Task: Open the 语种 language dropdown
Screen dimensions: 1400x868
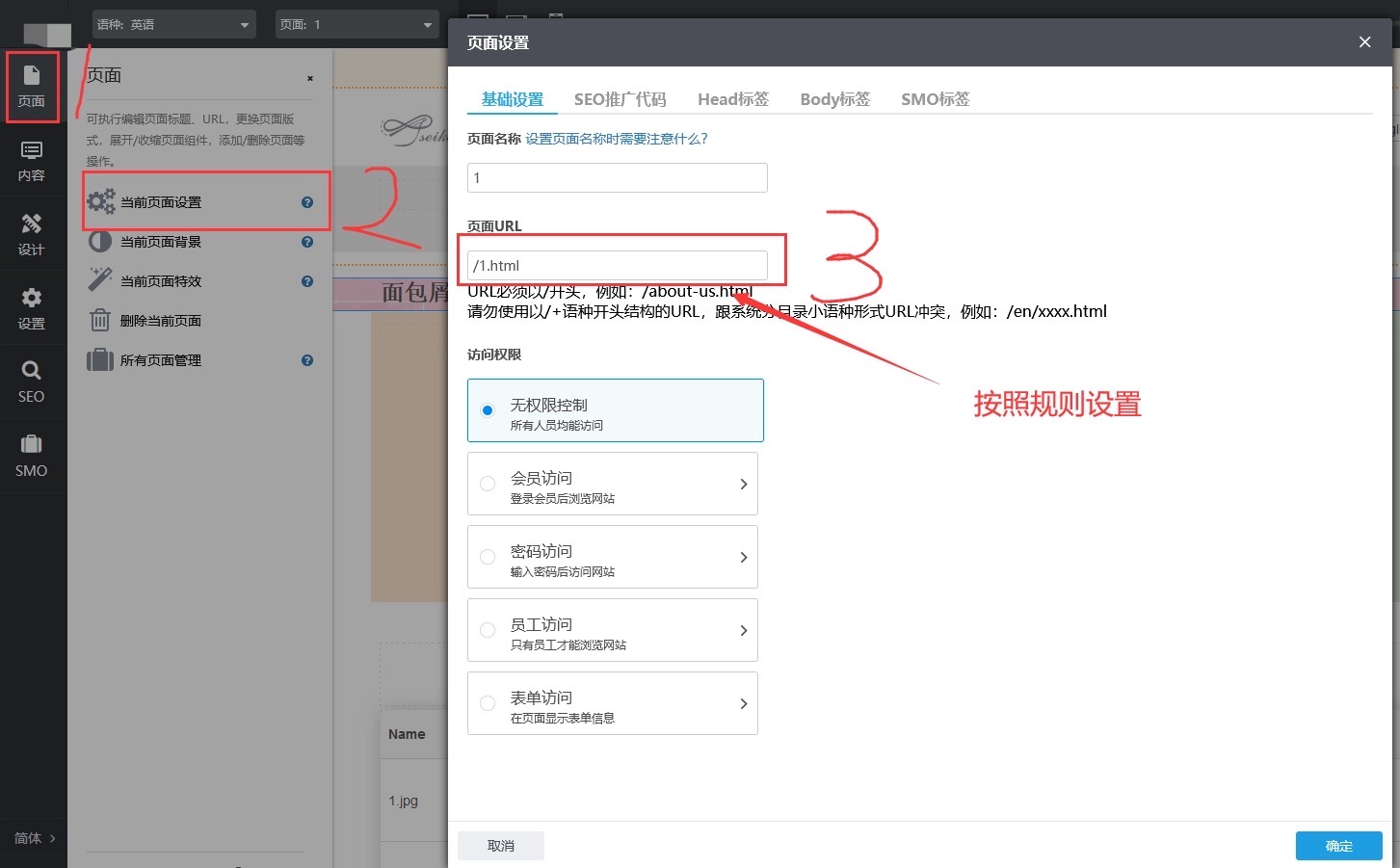Action: 173,25
